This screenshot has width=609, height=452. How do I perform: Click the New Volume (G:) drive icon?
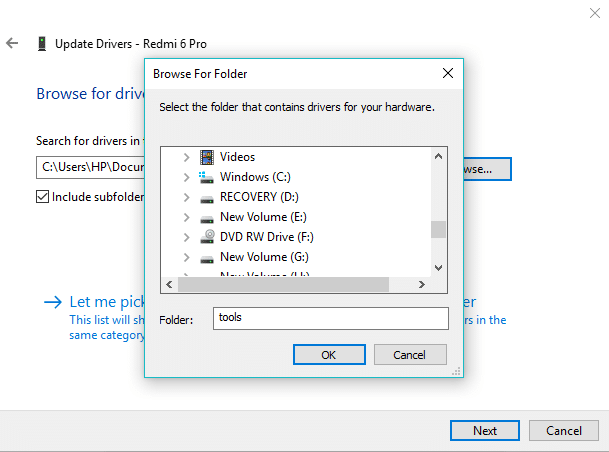(x=207, y=257)
